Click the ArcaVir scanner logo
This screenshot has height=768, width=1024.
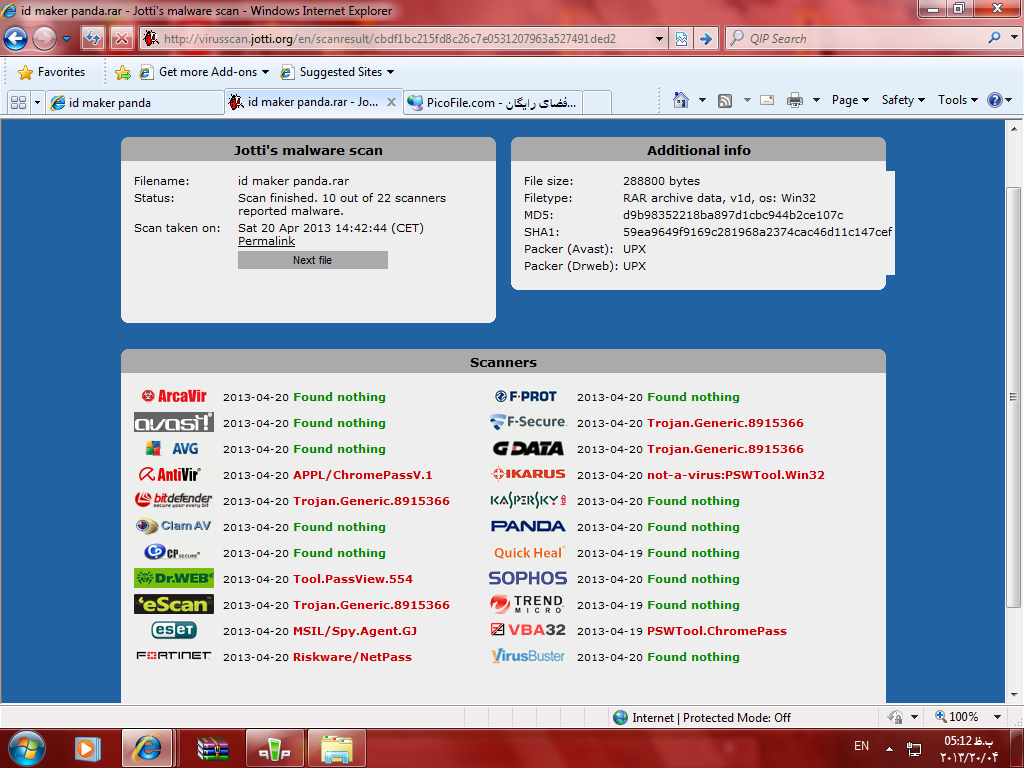pos(174,396)
